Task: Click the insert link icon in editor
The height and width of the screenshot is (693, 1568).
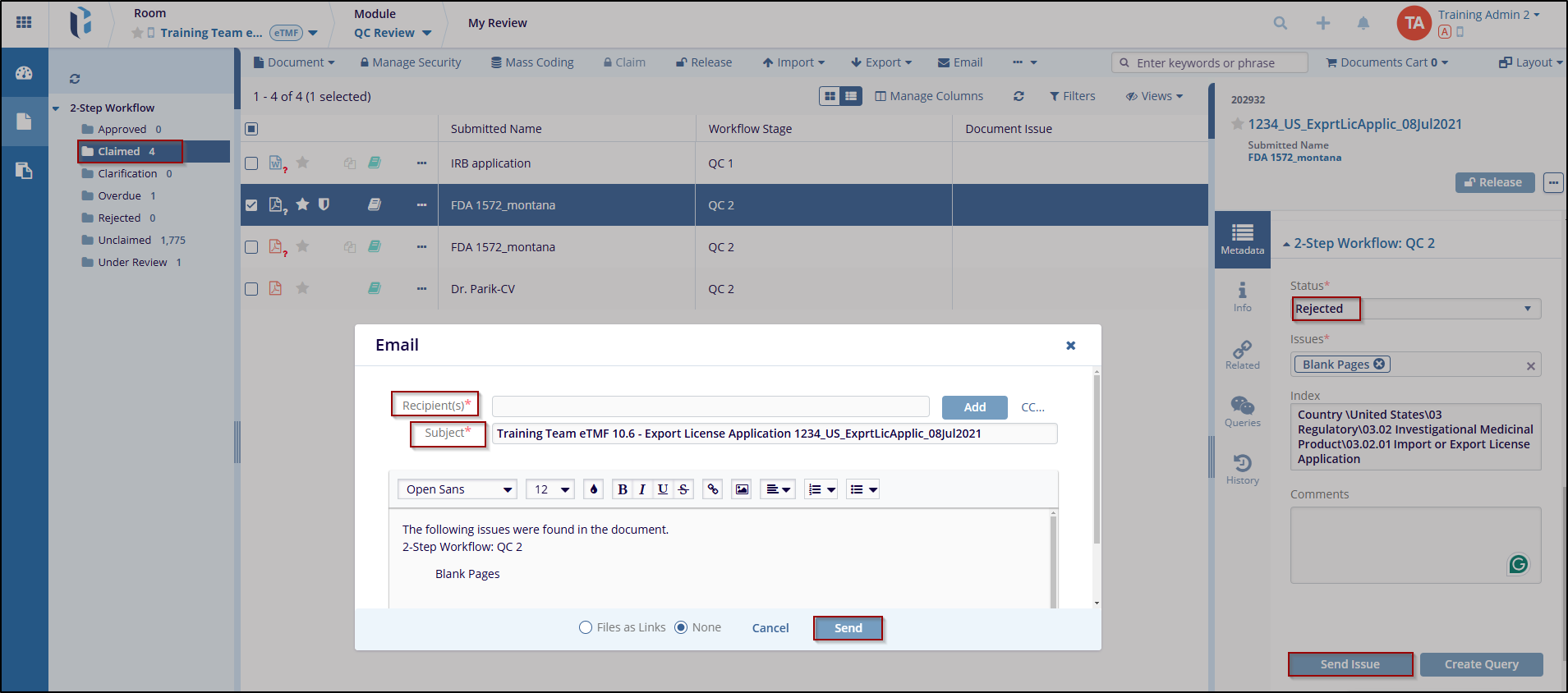Action: click(713, 489)
